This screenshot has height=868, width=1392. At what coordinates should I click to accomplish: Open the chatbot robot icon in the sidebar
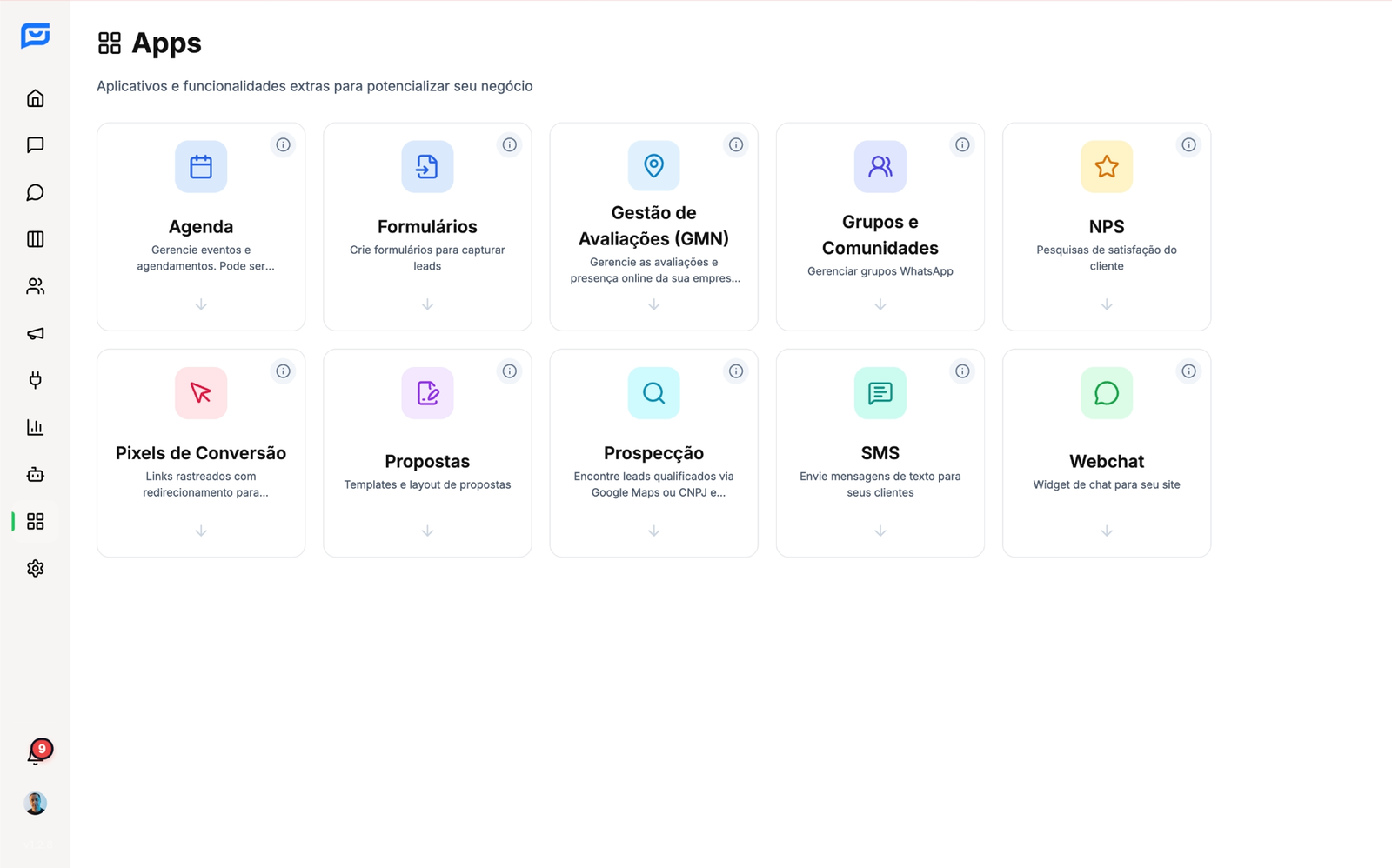(x=35, y=474)
